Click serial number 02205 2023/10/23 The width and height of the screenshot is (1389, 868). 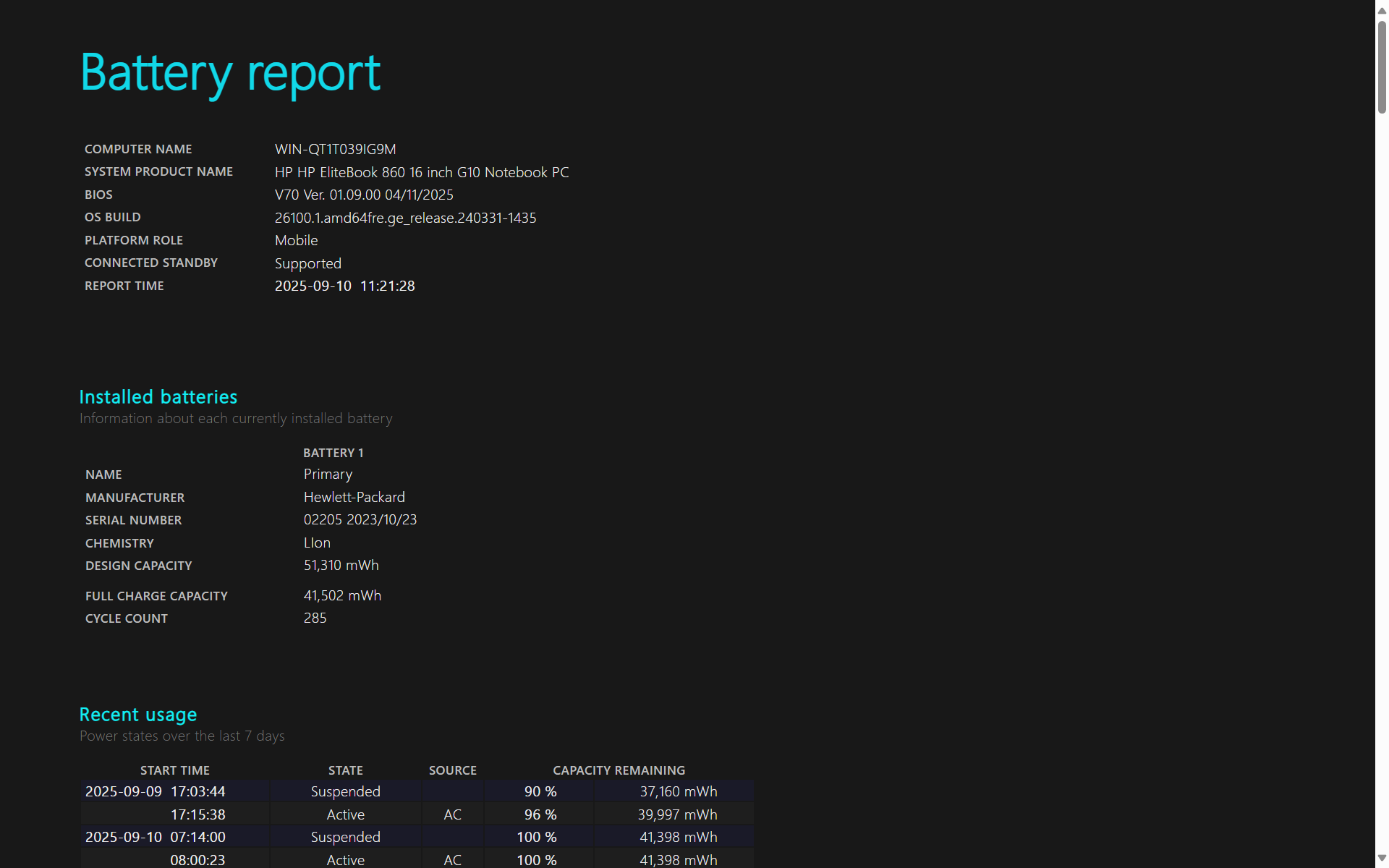[x=360, y=519]
